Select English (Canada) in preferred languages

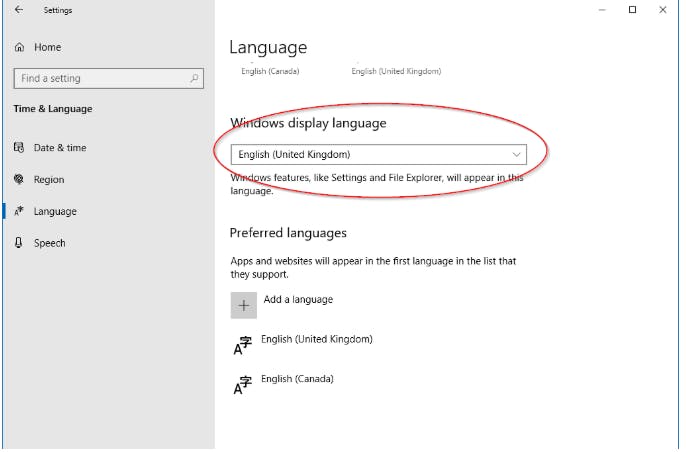(x=297, y=379)
